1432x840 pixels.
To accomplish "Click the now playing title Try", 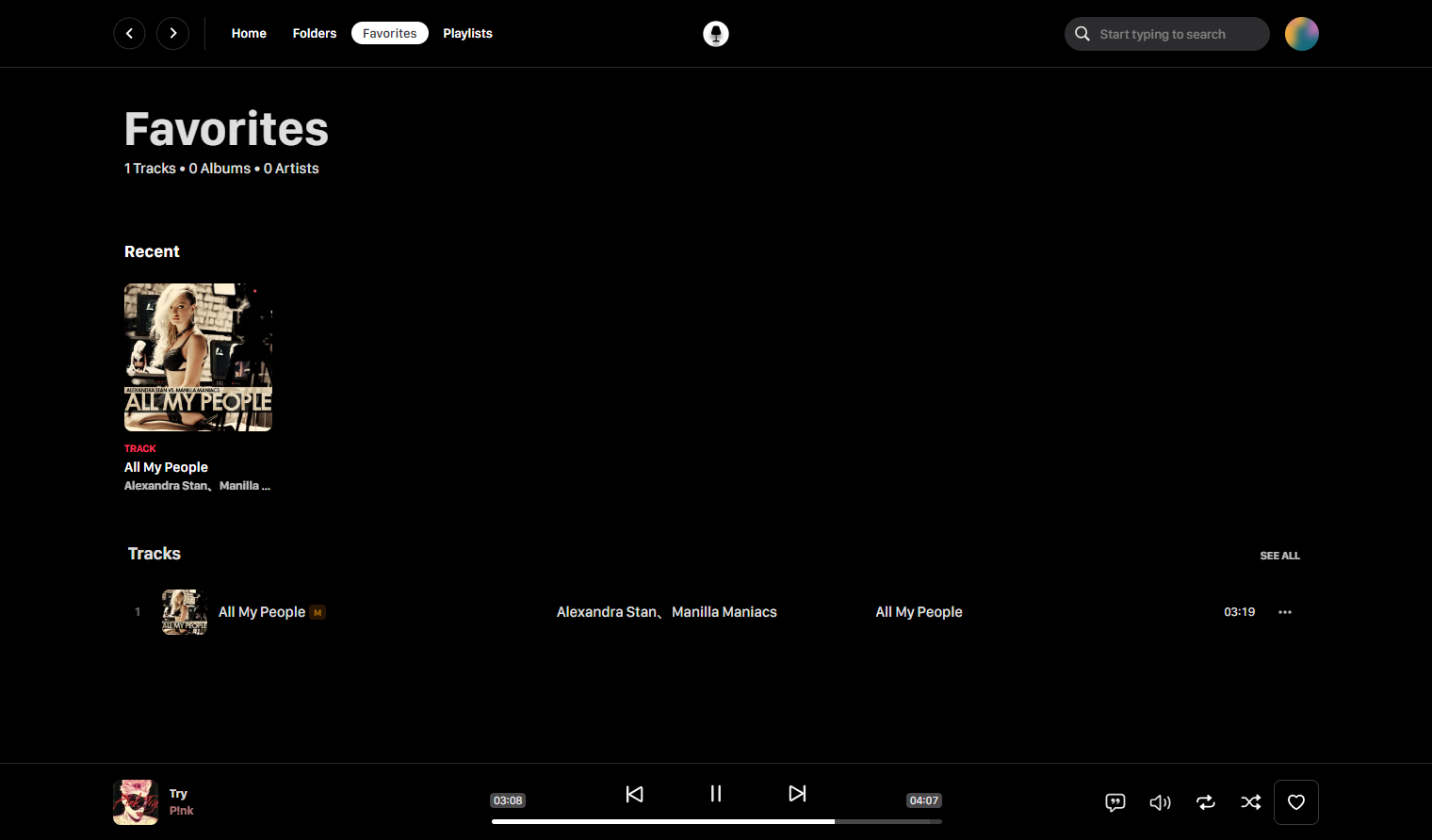I will coord(178,794).
